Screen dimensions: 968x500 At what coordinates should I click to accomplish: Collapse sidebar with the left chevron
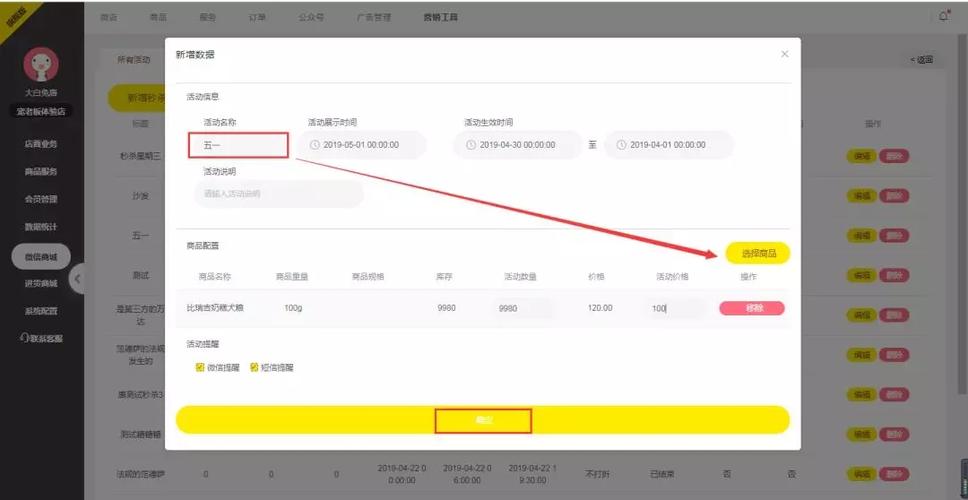point(78,277)
